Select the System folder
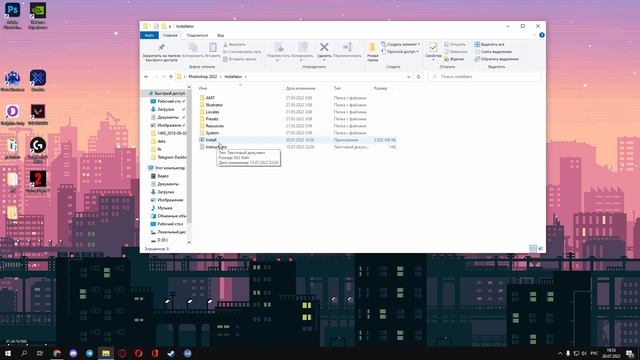Screen dimensions: 640x360 click(212, 133)
